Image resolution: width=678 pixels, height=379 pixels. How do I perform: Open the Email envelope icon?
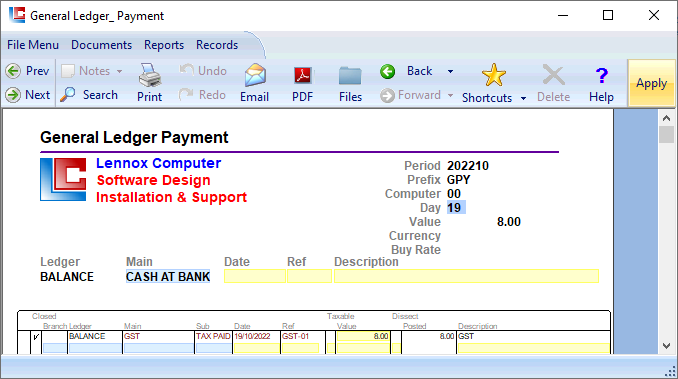point(255,75)
